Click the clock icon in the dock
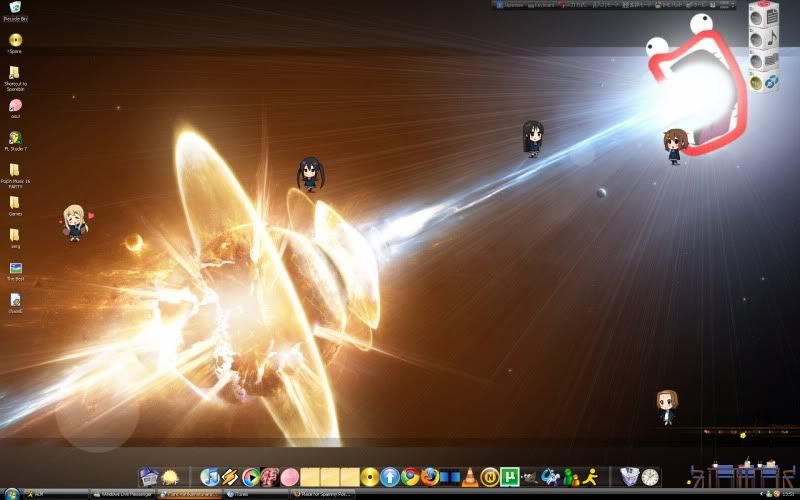Image resolution: width=800 pixels, height=500 pixels. coord(651,477)
